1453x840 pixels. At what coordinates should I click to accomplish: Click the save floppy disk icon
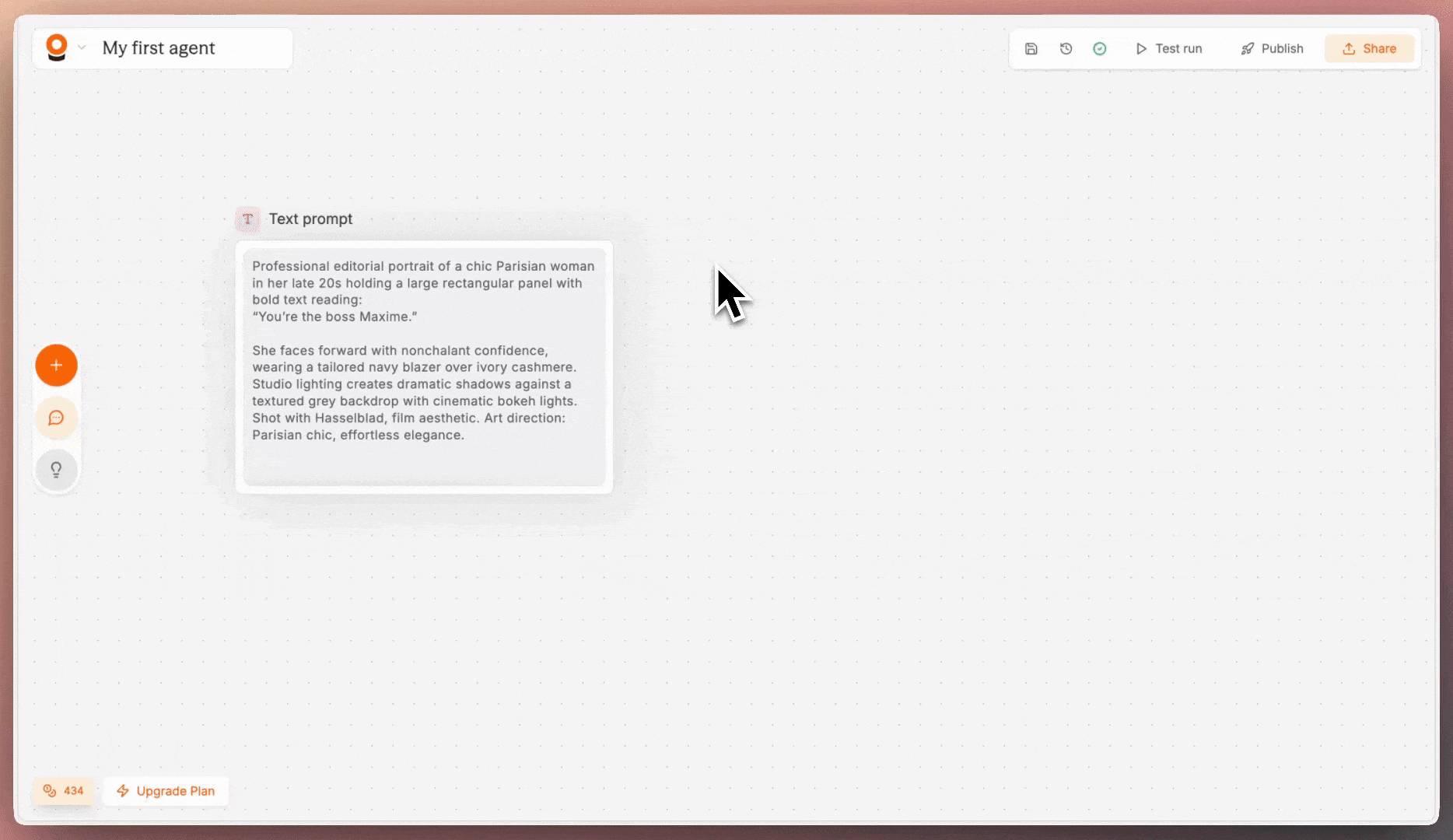click(1031, 49)
